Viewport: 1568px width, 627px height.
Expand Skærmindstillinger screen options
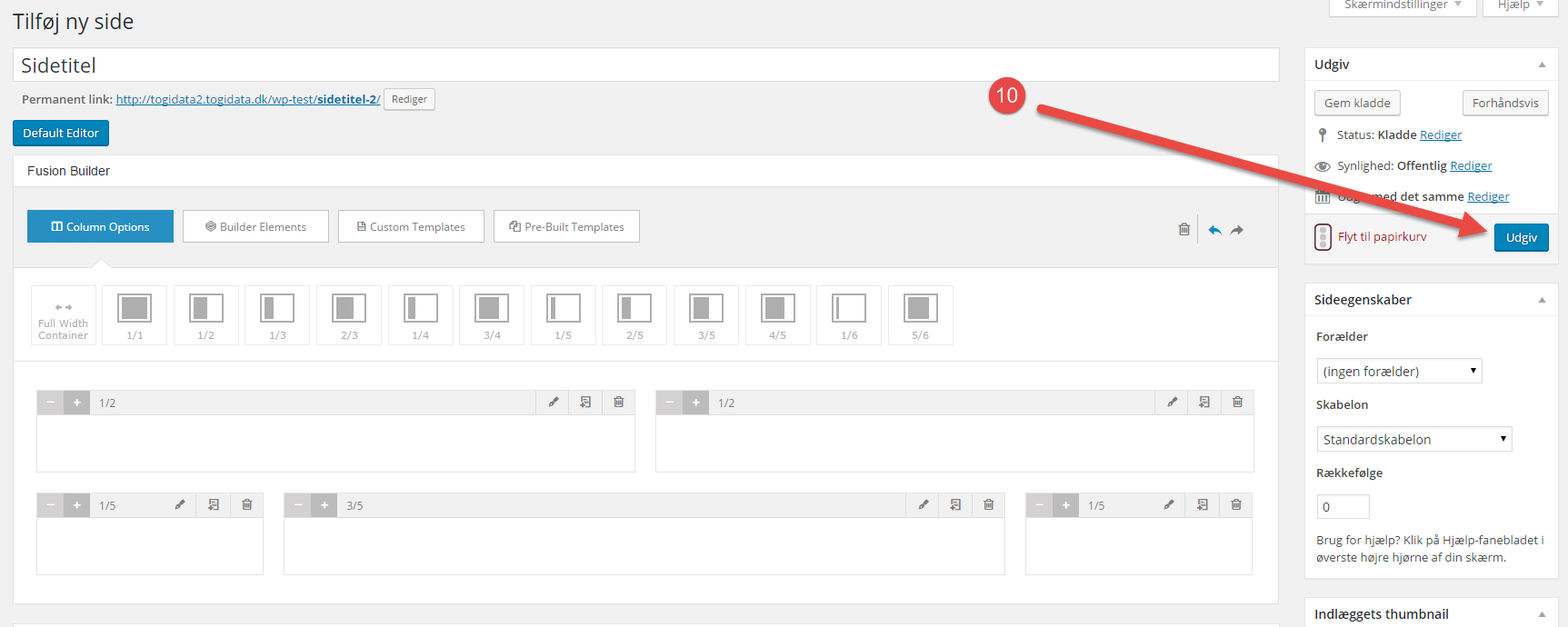[x=1403, y=5]
